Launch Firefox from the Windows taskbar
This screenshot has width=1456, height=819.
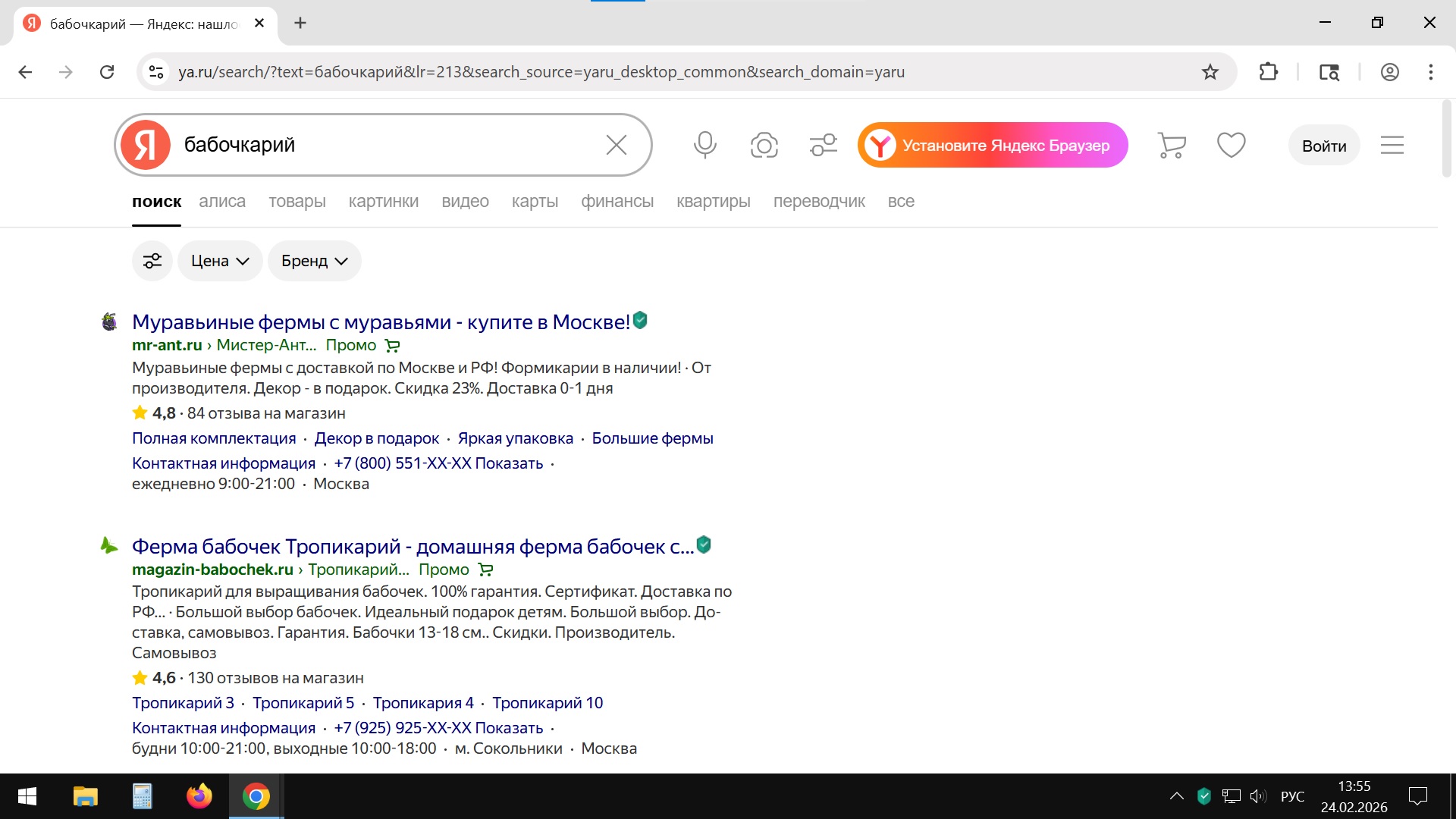tap(199, 796)
